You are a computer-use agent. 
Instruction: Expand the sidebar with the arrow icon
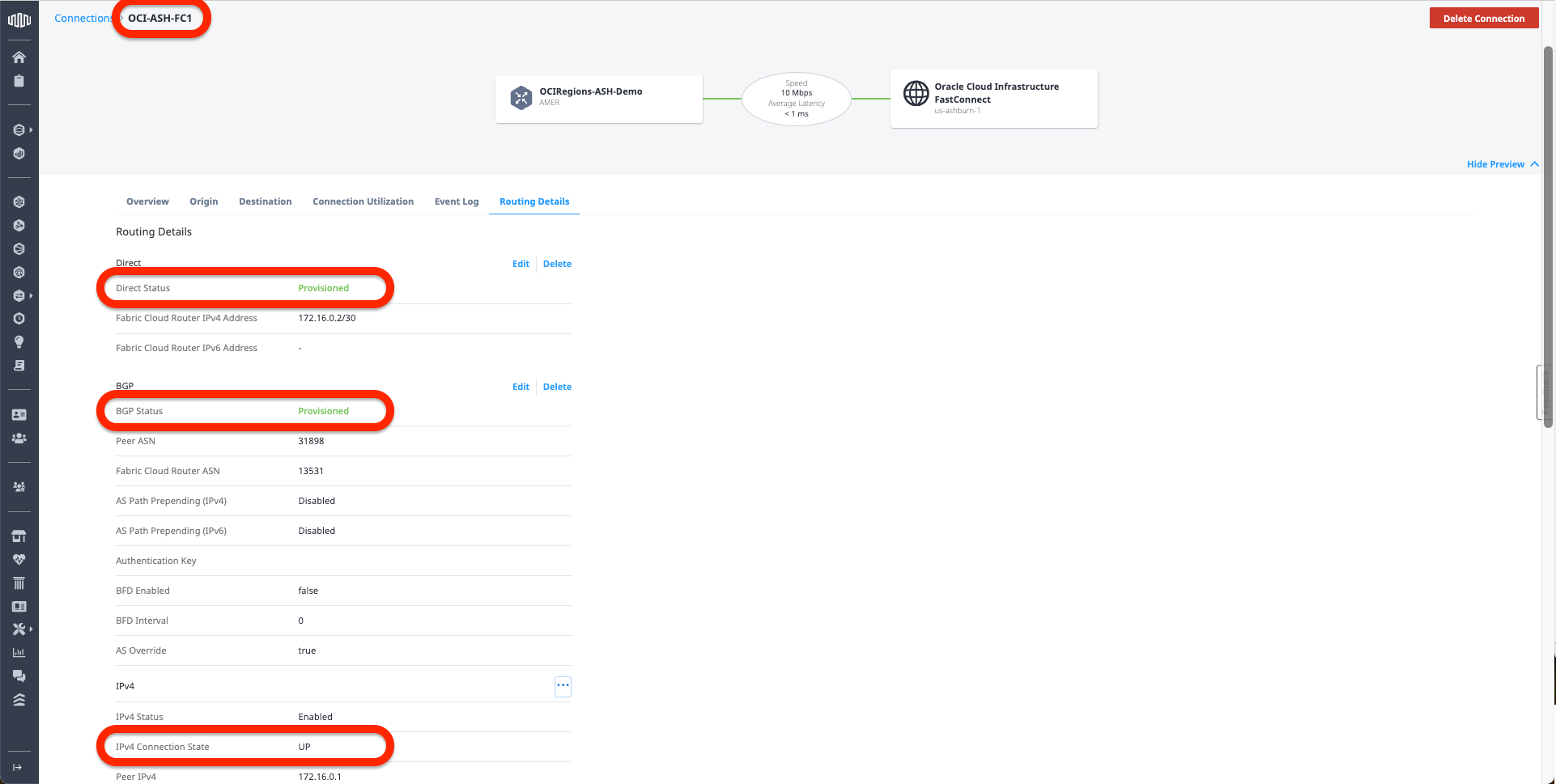tap(18, 767)
